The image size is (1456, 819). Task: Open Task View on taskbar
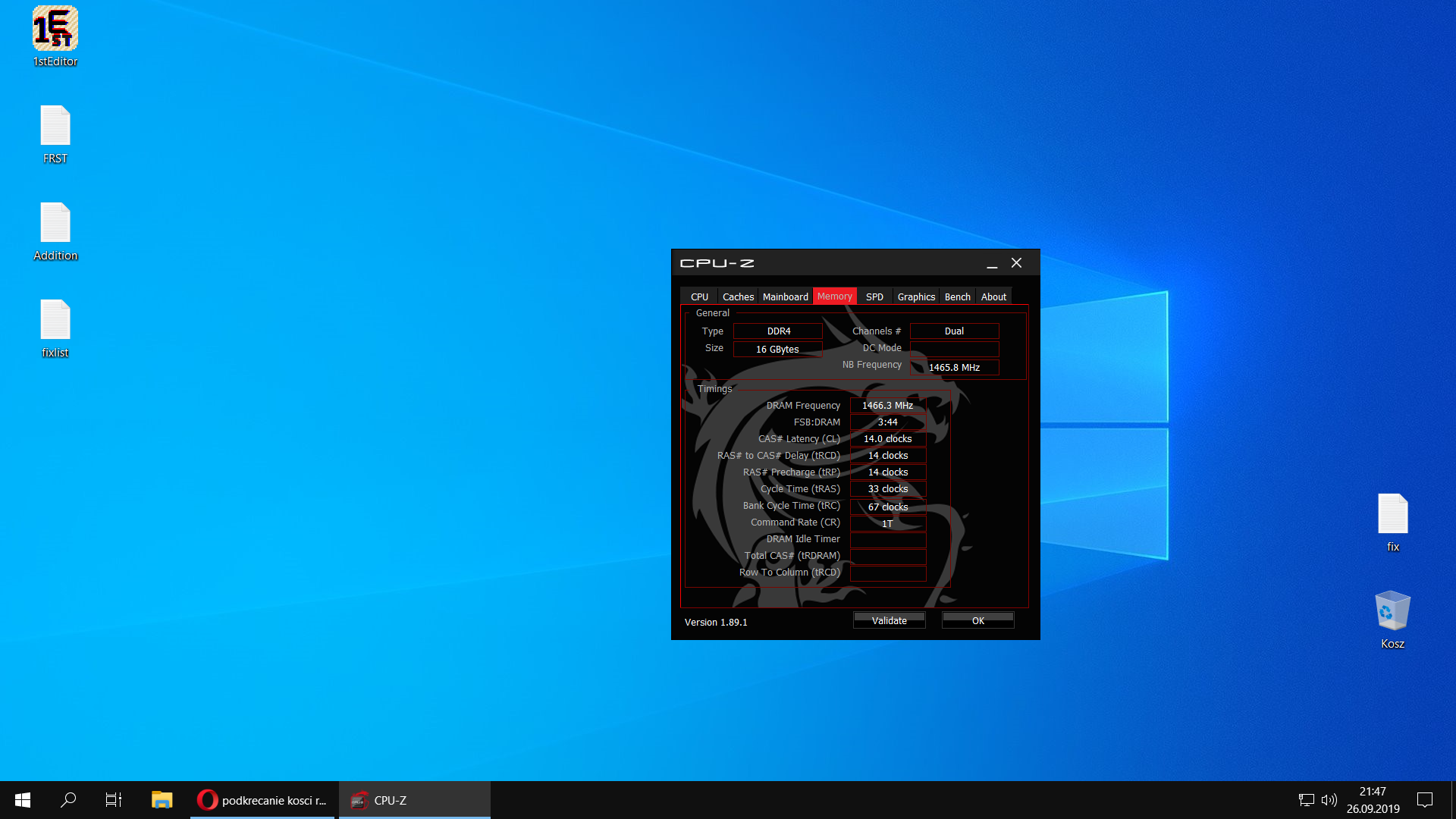[114, 800]
